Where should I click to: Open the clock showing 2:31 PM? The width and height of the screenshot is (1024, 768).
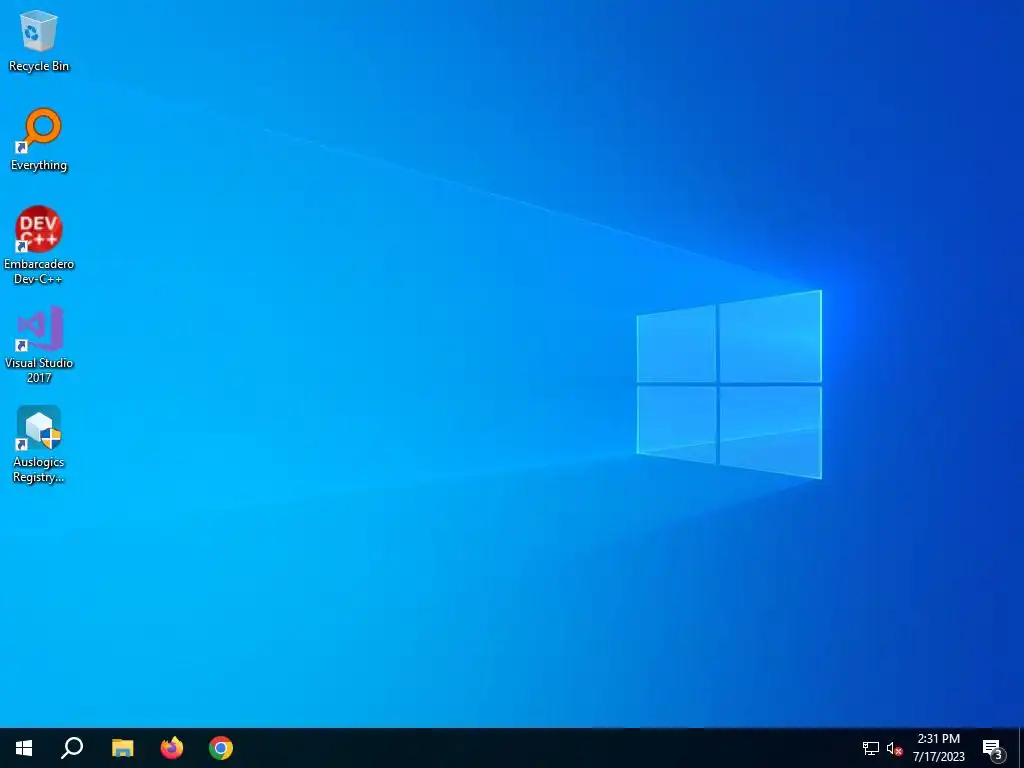coord(938,748)
